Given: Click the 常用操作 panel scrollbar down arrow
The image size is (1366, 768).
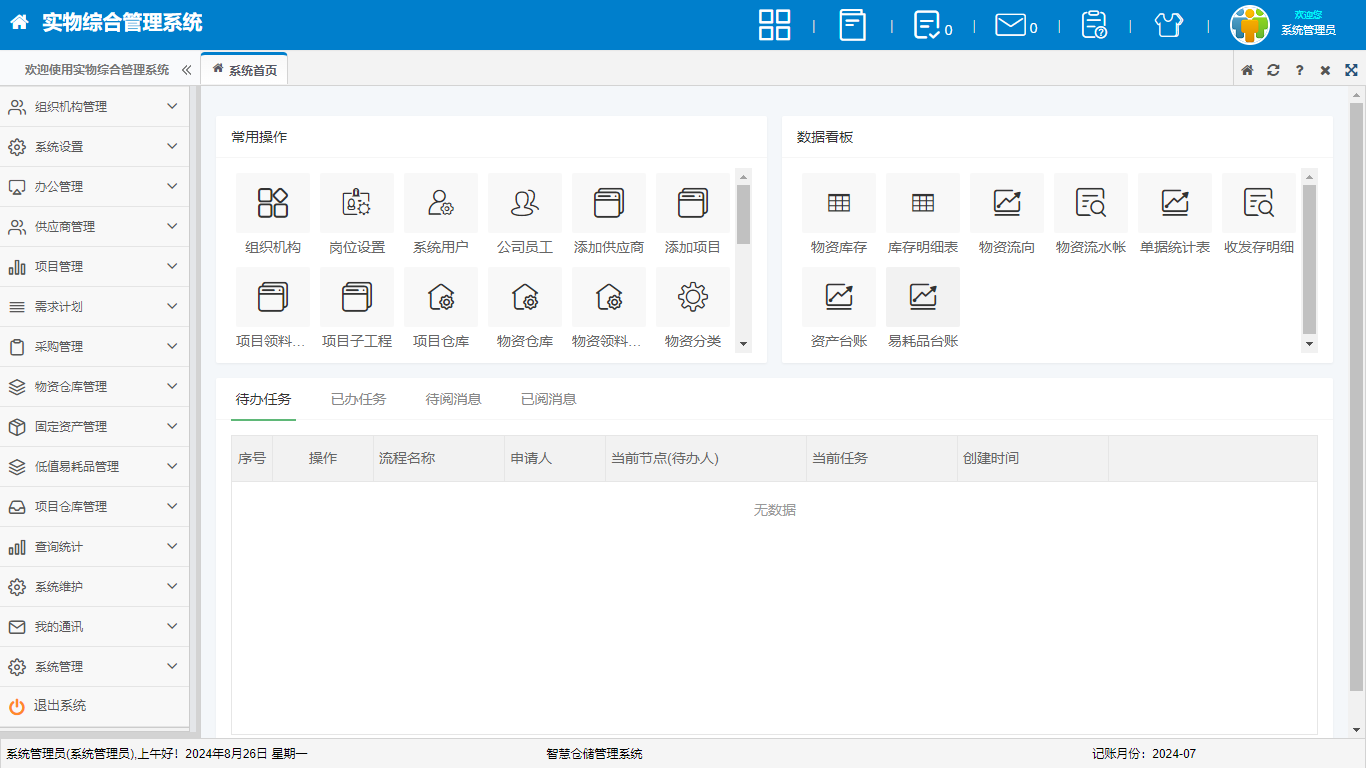Looking at the screenshot, I should tap(743, 344).
